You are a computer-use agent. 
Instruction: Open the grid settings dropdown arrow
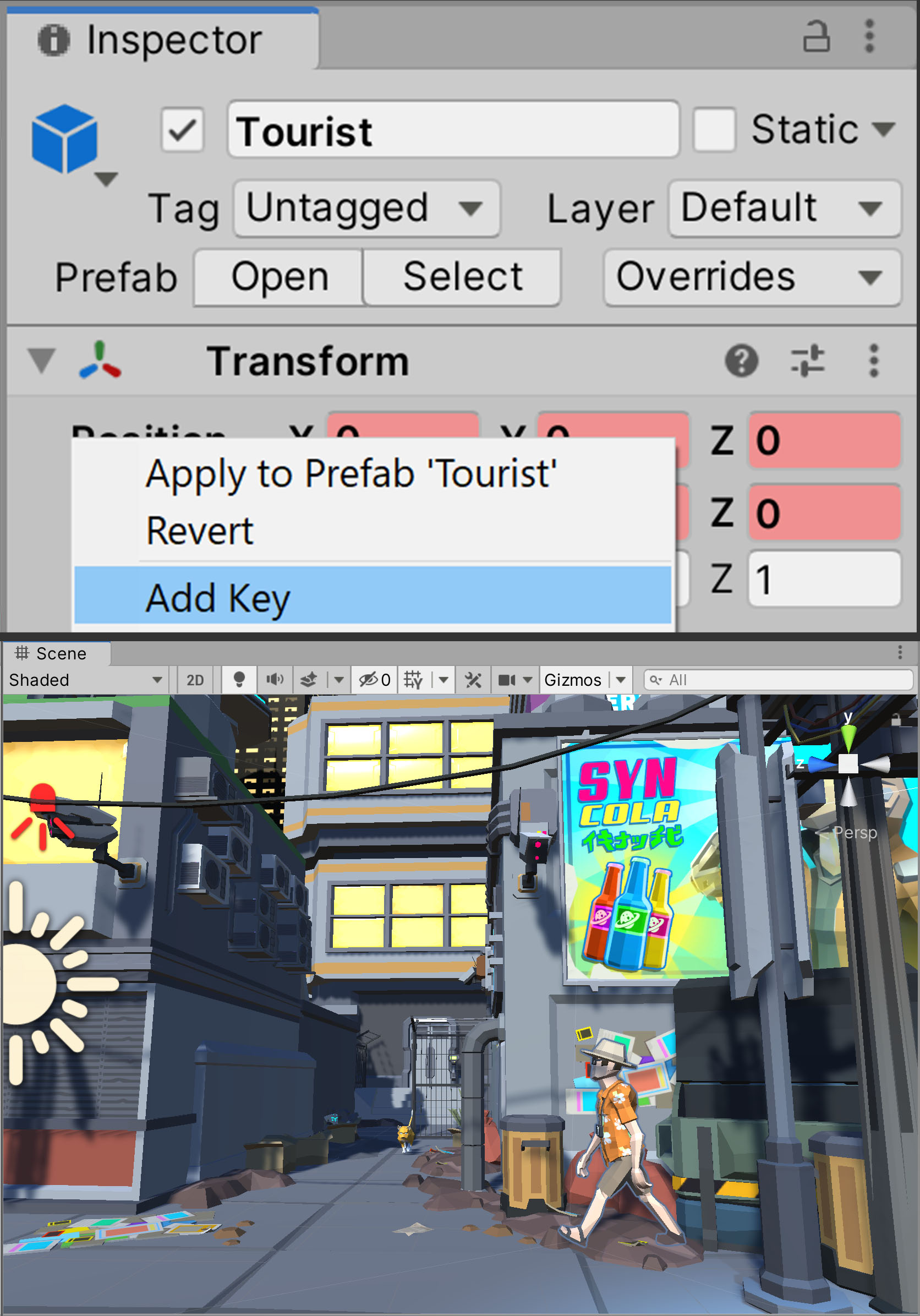click(443, 680)
